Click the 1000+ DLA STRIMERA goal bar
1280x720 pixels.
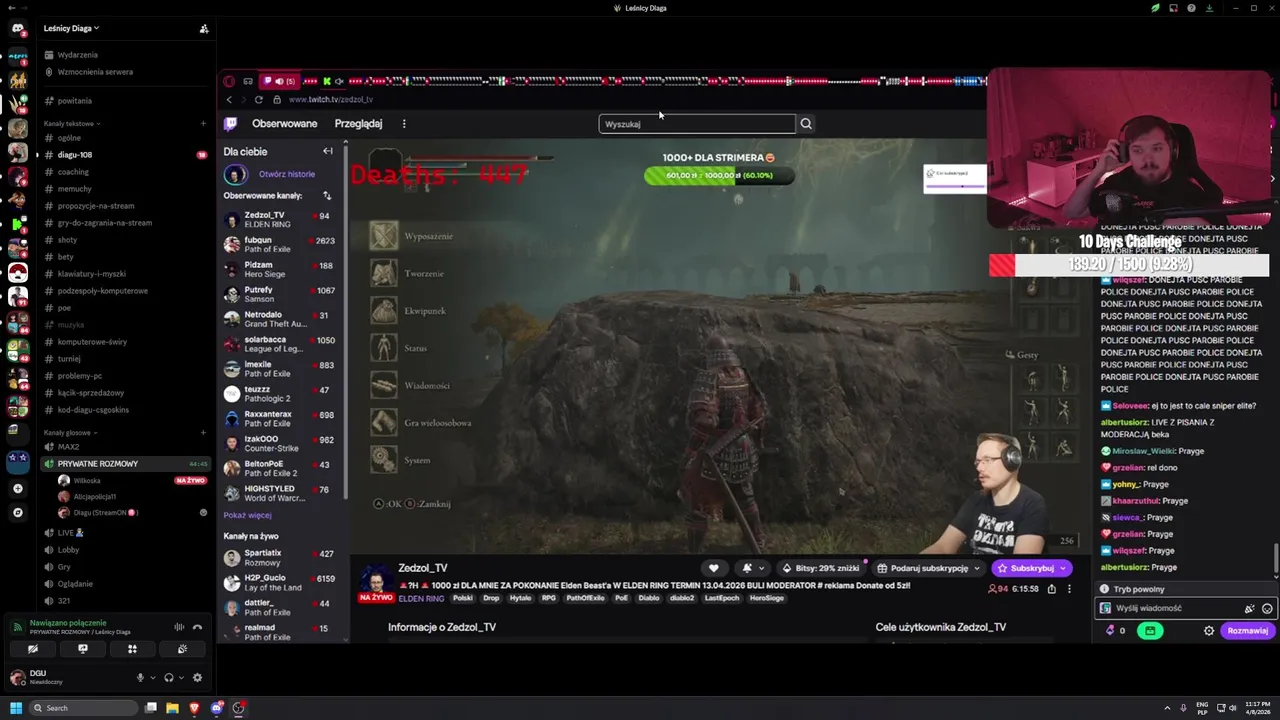718,175
